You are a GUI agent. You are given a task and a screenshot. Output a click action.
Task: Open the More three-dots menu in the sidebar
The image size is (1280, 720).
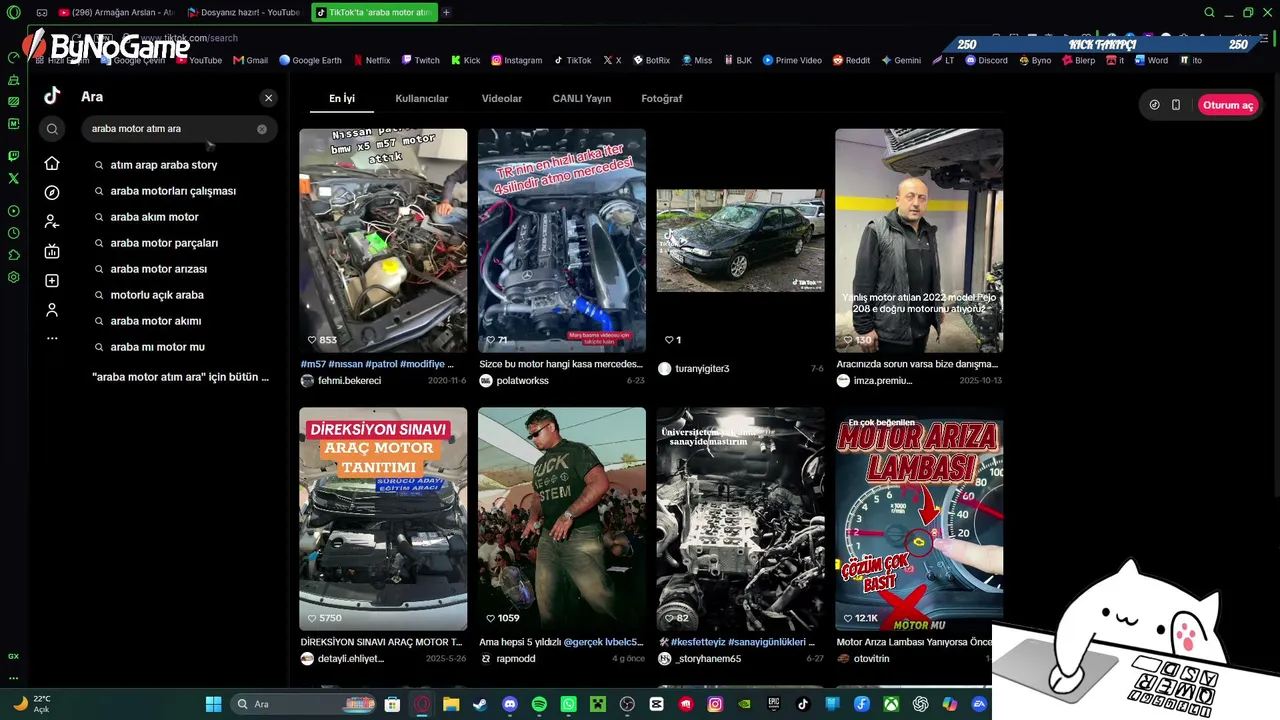(52, 338)
